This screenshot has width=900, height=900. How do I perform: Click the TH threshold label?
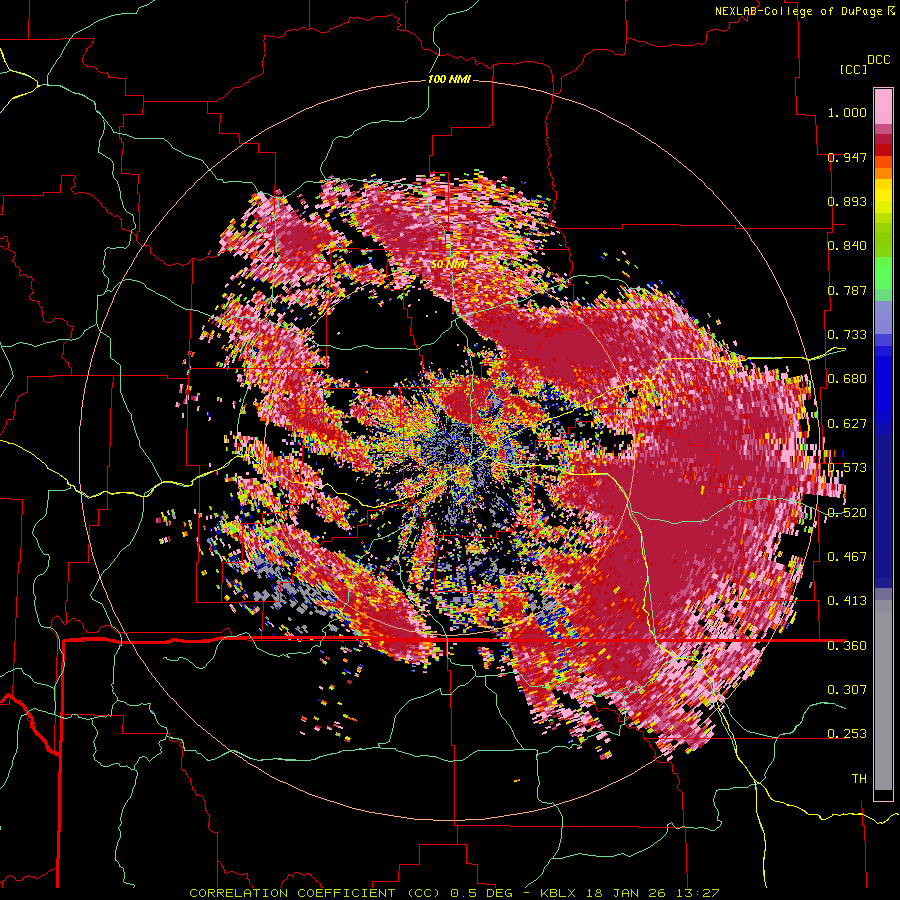coord(859,779)
